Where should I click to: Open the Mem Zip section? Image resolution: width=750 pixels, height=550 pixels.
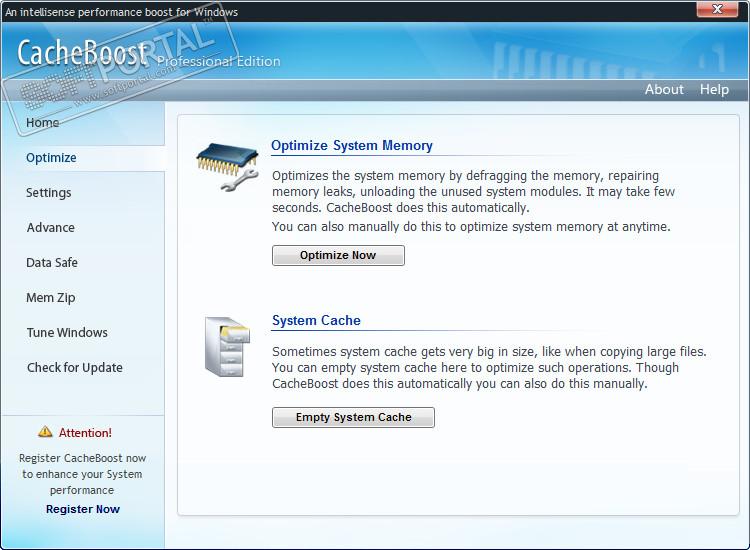point(51,297)
